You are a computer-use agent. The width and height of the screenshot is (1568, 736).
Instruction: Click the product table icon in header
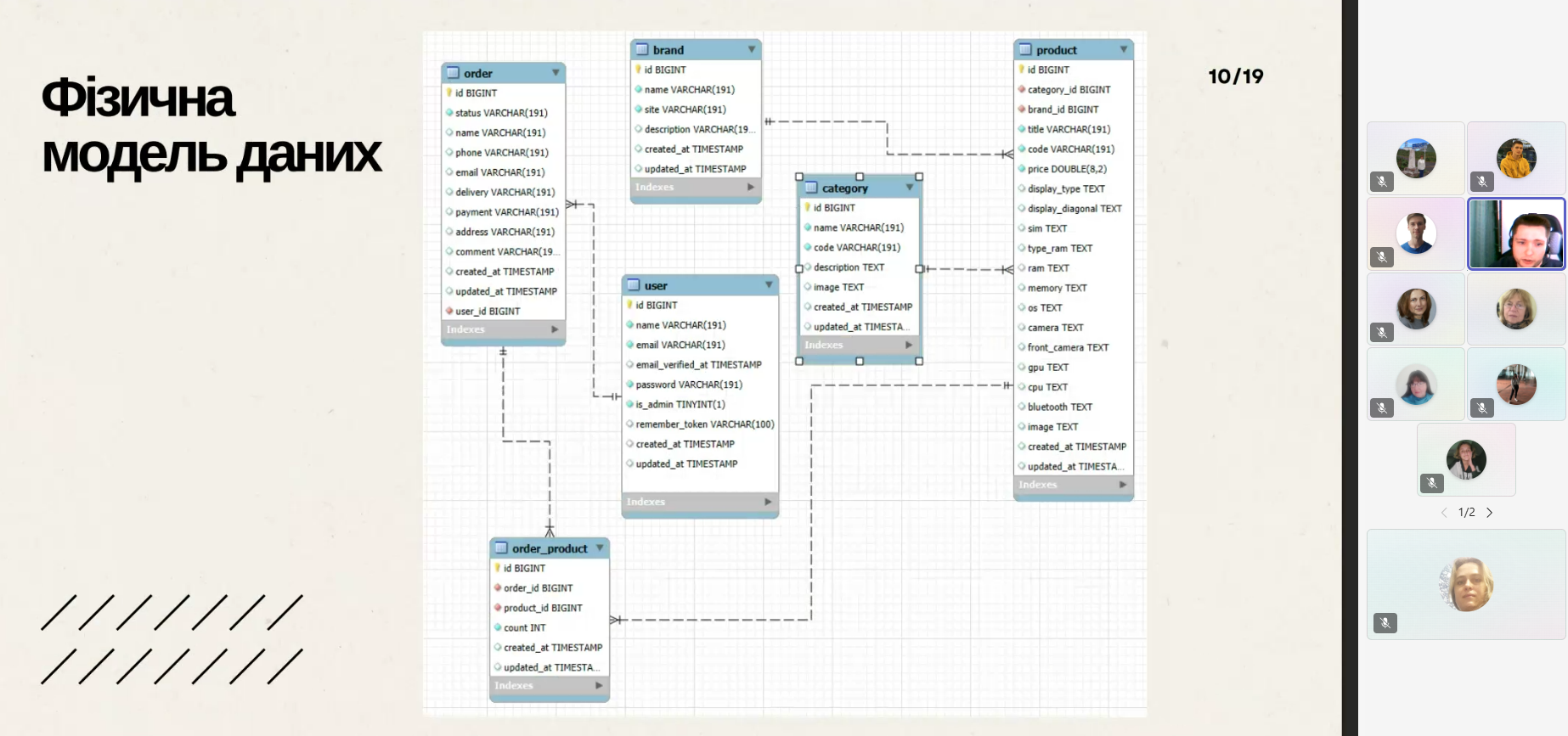pos(1026,49)
